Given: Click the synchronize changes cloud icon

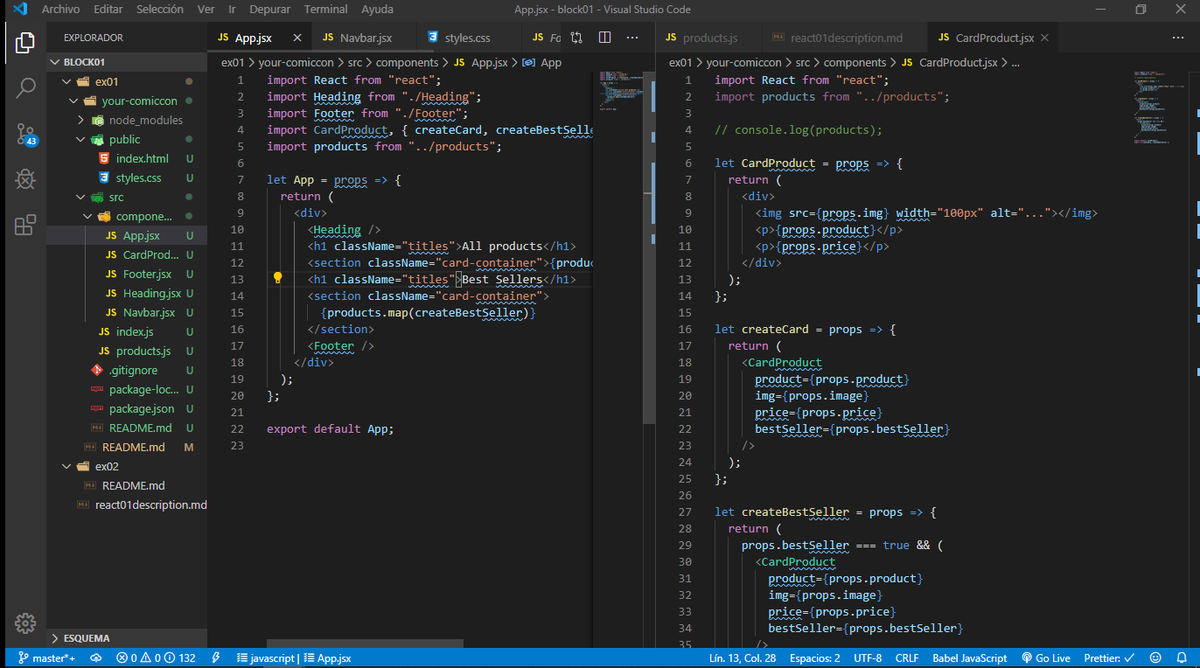Looking at the screenshot, I should pos(96,658).
